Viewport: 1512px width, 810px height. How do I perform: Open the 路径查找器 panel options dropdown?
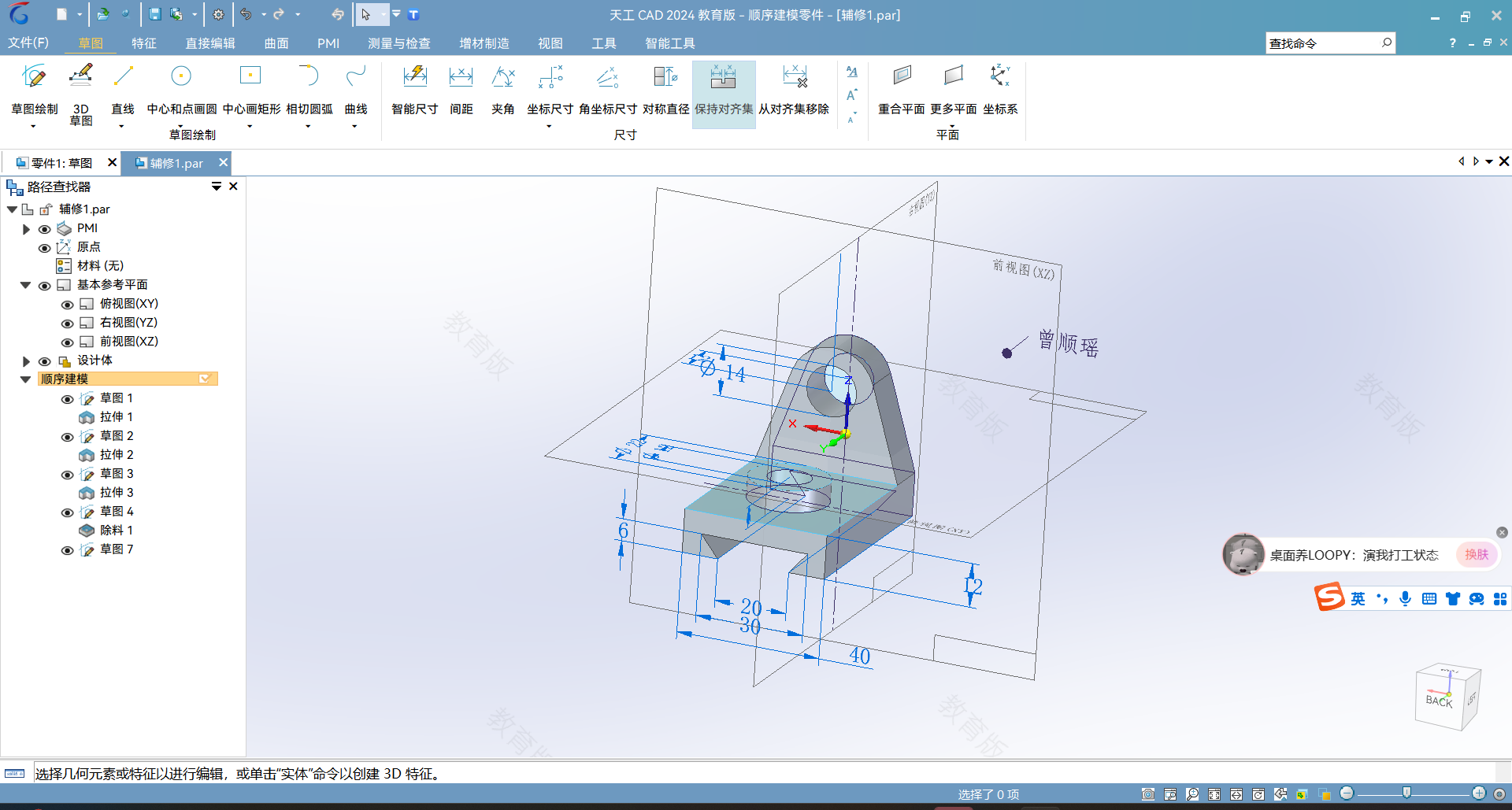tap(216, 187)
